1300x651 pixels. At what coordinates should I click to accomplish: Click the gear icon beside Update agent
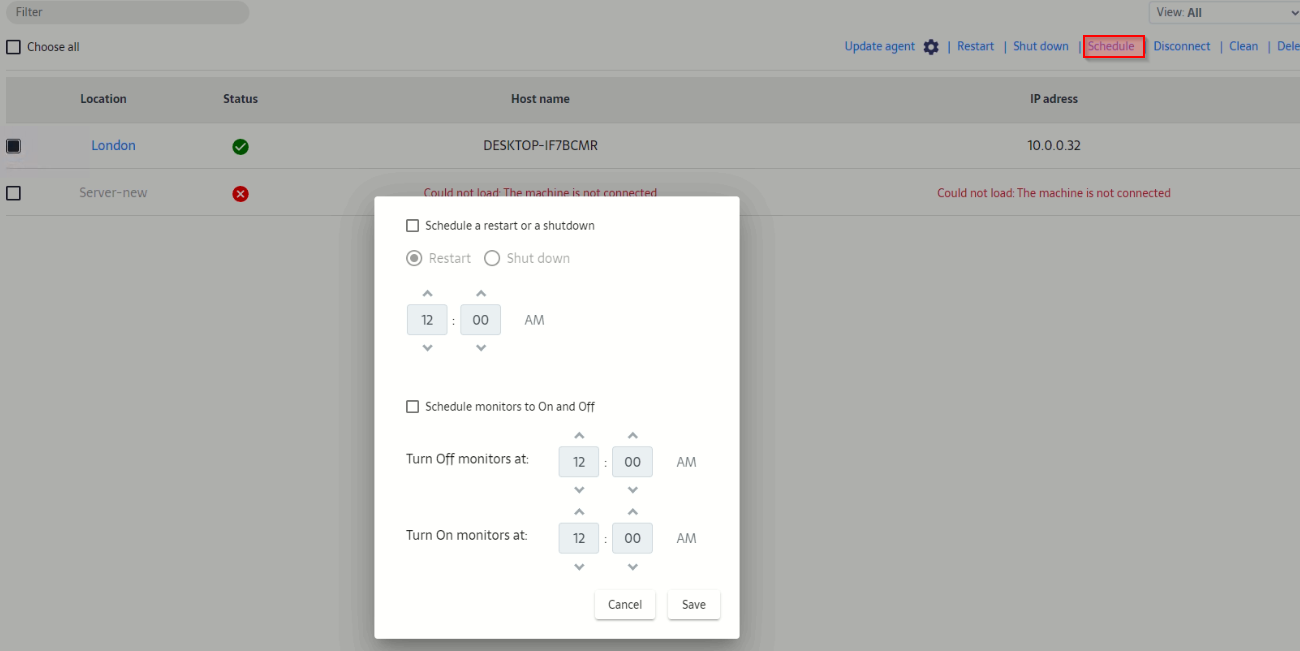[x=931, y=47]
